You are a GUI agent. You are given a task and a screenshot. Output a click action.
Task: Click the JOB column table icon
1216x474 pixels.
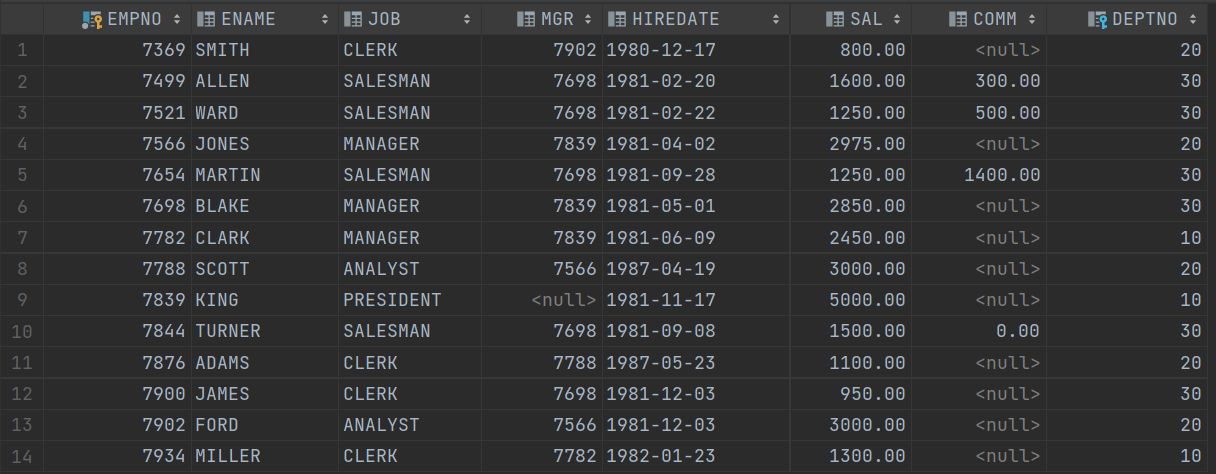(x=353, y=19)
